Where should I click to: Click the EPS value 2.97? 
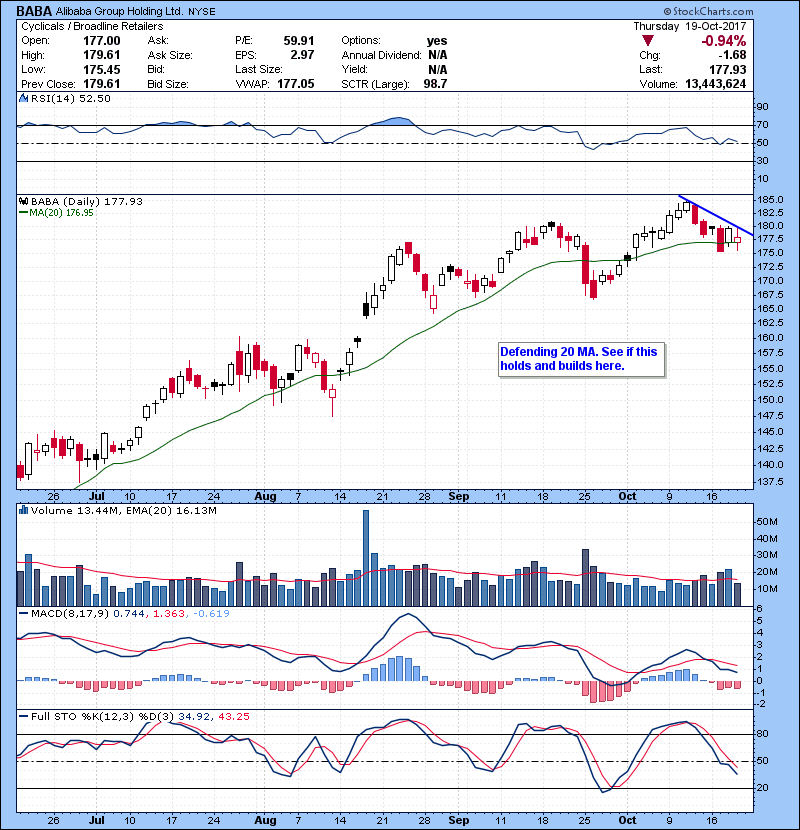(302, 55)
